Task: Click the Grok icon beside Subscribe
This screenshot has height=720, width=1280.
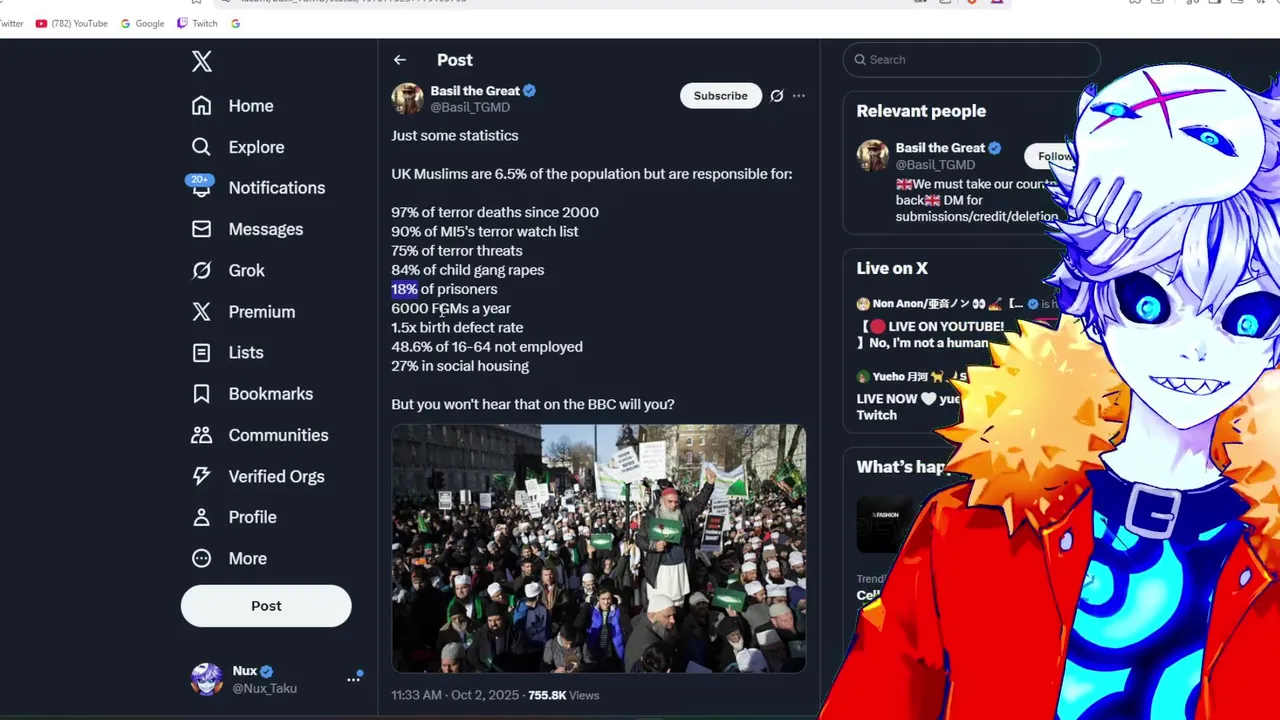Action: point(777,96)
